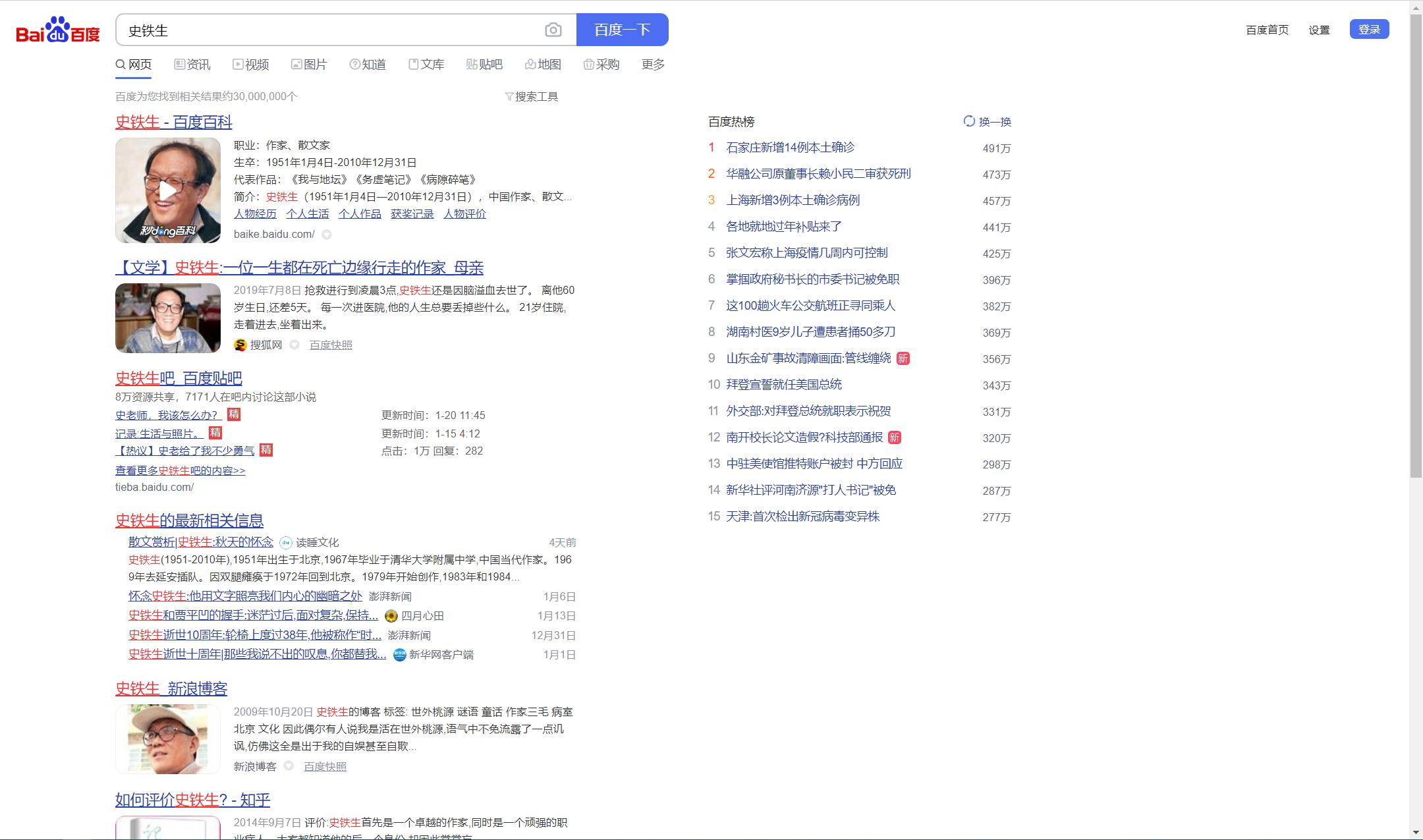Screen dimensions: 1423x840
Task: Open the 采购 search category
Action: [x=600, y=64]
